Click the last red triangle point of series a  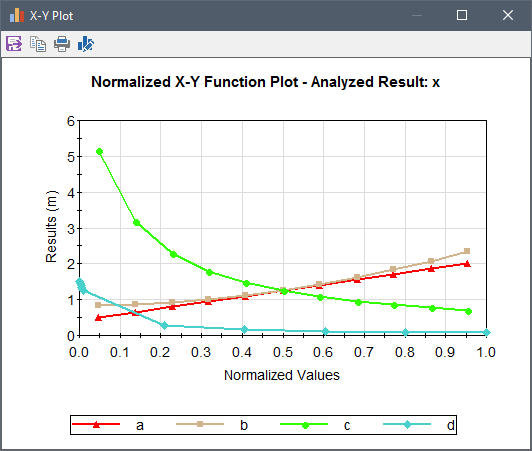pos(468,264)
